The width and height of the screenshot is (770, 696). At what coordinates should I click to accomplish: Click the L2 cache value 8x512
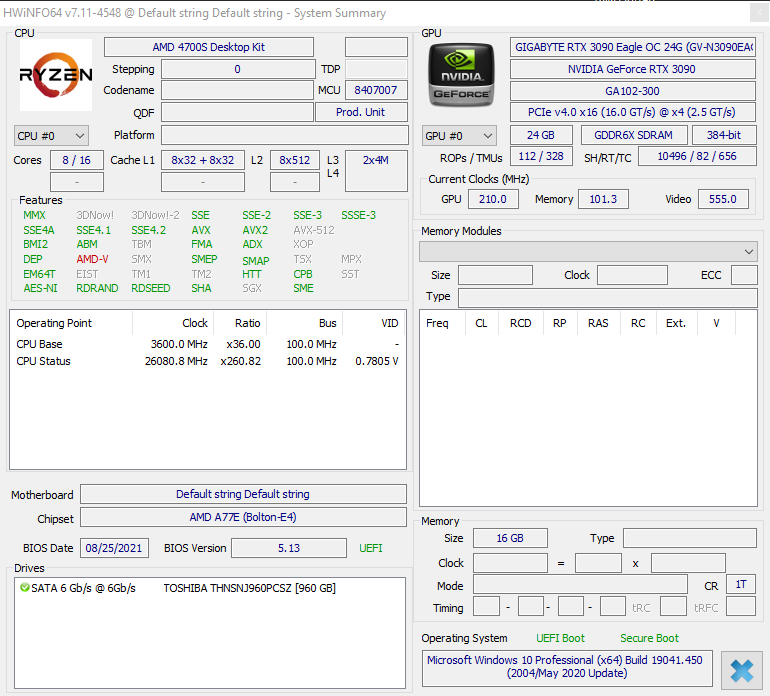click(x=295, y=160)
